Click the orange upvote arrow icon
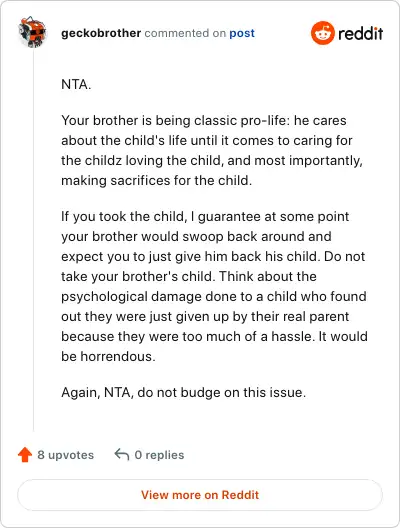The image size is (400, 528). [25, 455]
